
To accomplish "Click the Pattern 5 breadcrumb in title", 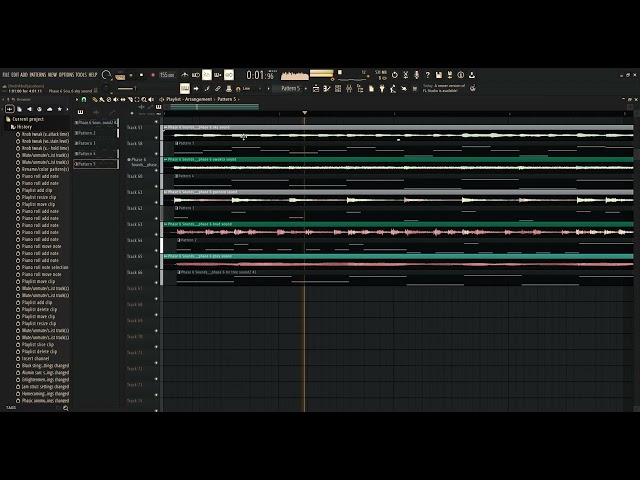I will tap(226, 99).
